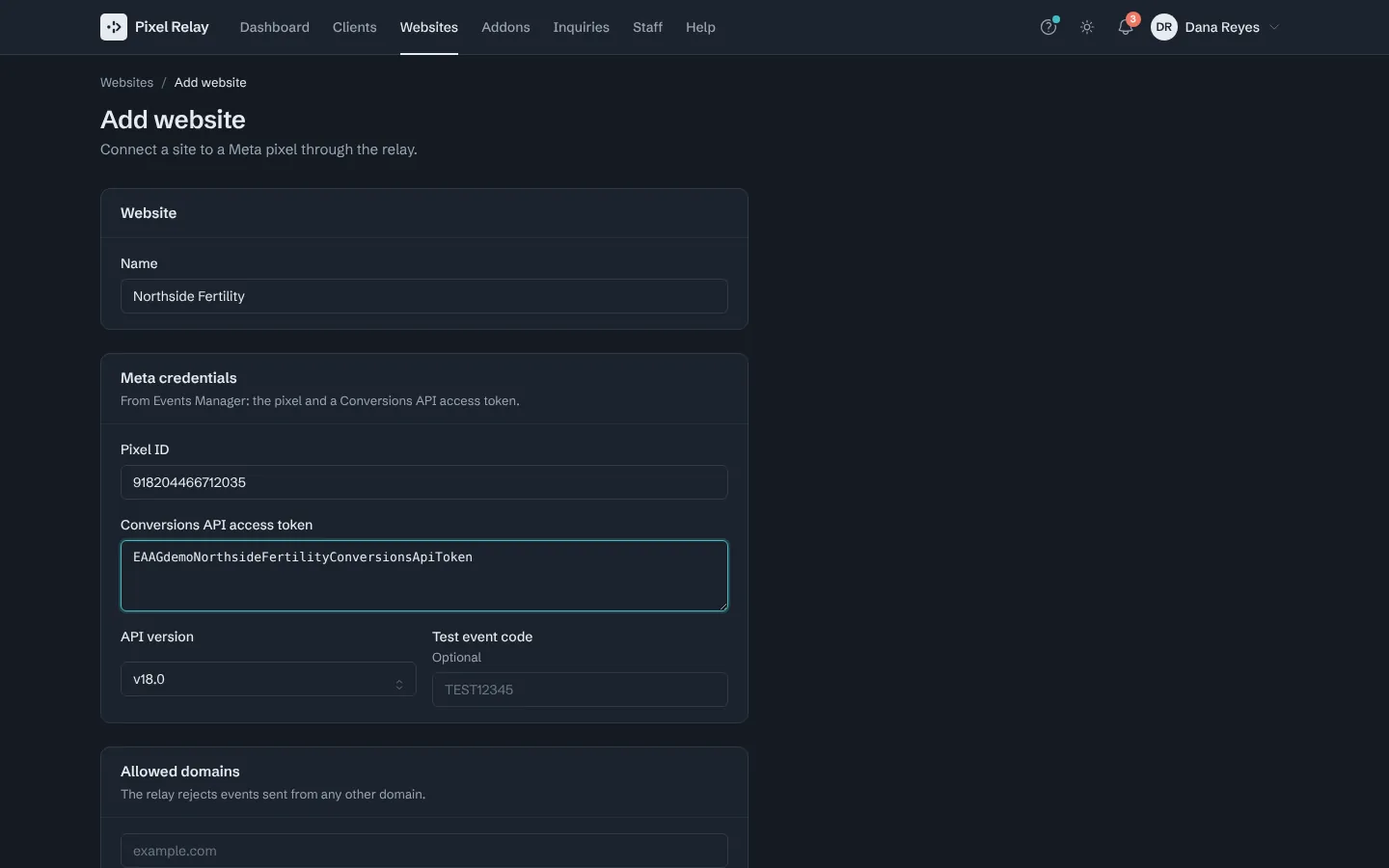1389x868 pixels.
Task: Click the Test event code label
Action: pyautogui.click(x=482, y=637)
